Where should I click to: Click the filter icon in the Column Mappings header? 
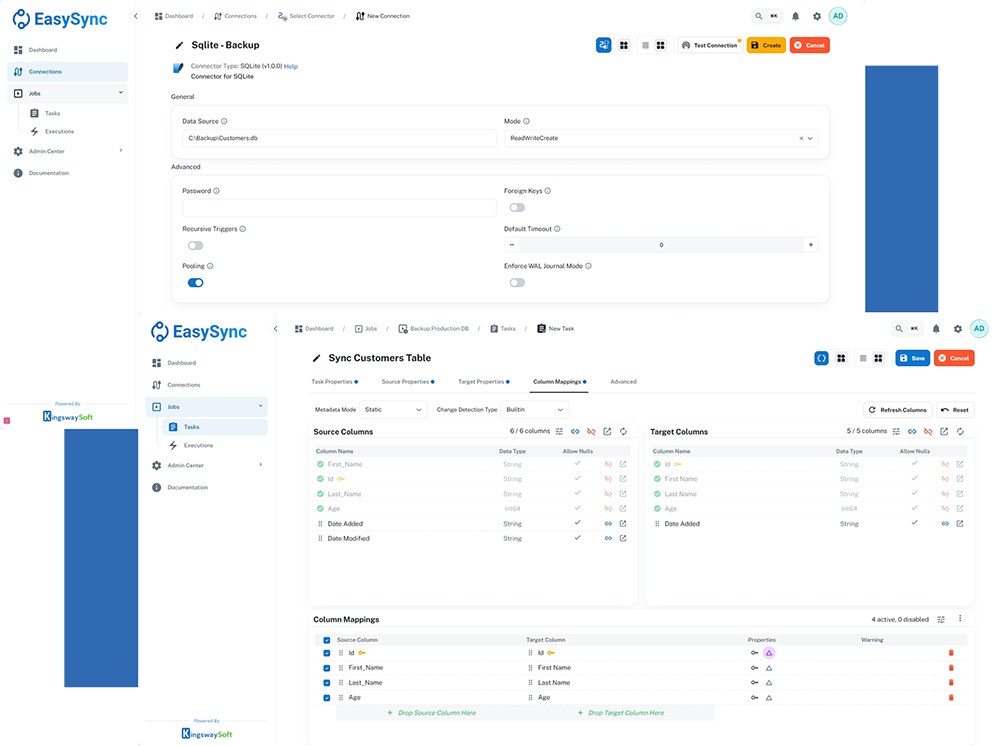tap(941, 620)
